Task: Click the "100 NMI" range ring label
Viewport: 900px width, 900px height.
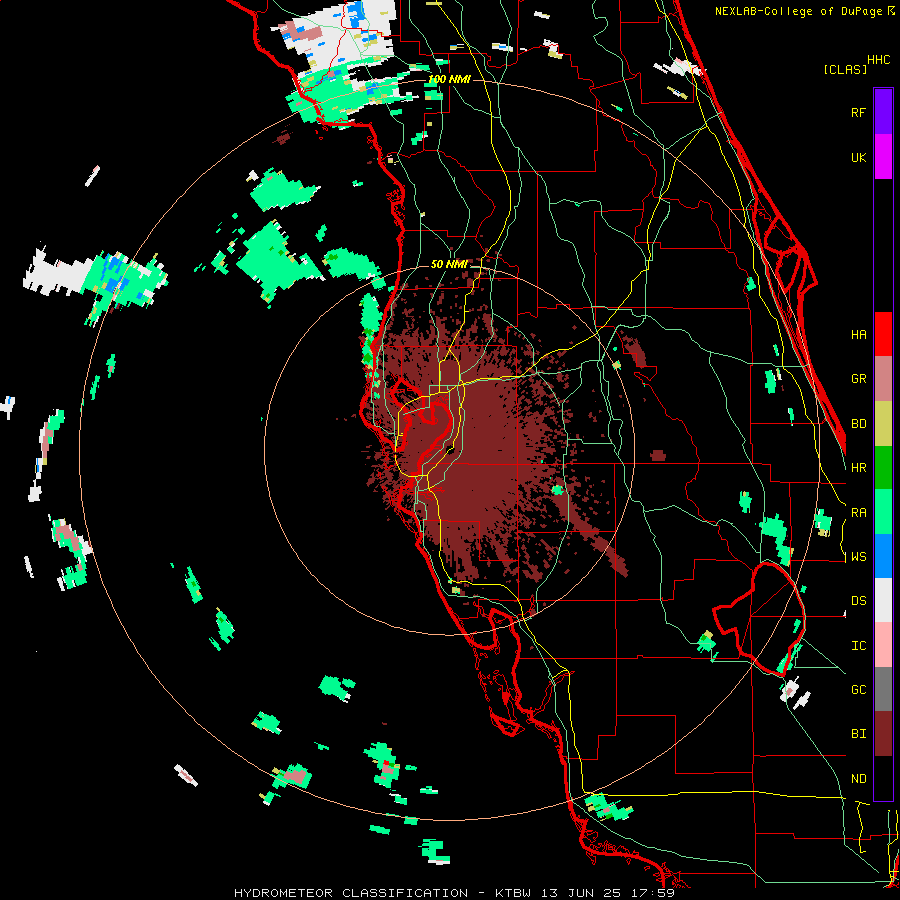Action: [449, 79]
